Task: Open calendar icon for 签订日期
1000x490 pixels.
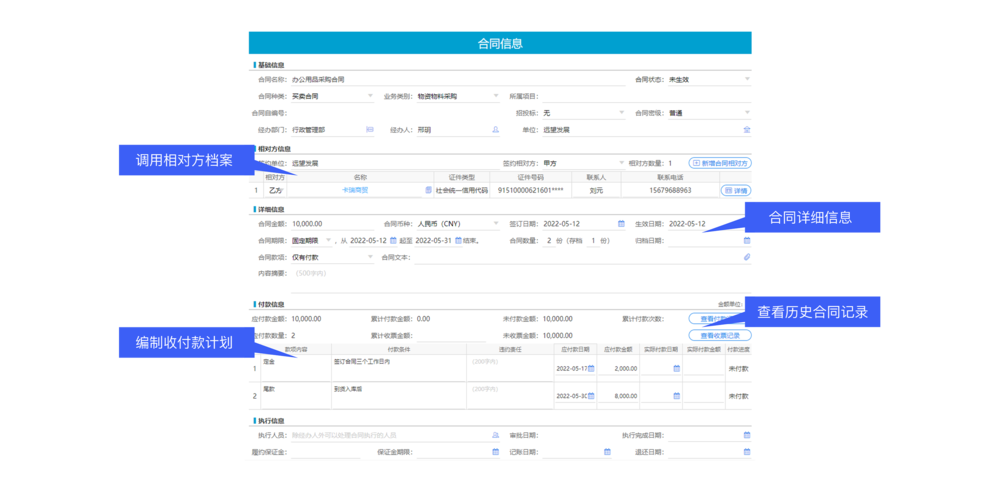Action: pyautogui.click(x=621, y=224)
